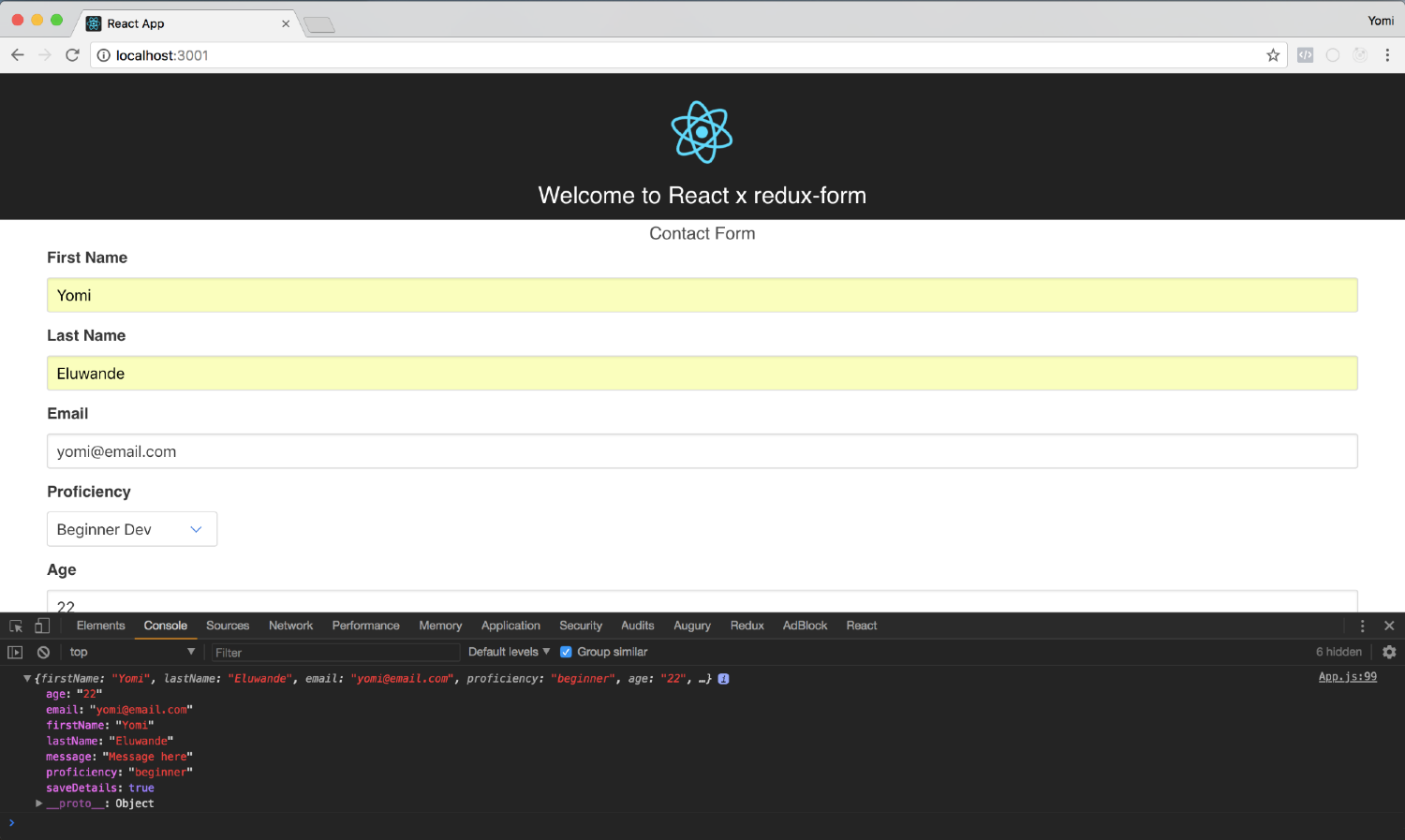Open the Audits tab
Image resolution: width=1405 pixels, height=840 pixels.
click(x=637, y=626)
